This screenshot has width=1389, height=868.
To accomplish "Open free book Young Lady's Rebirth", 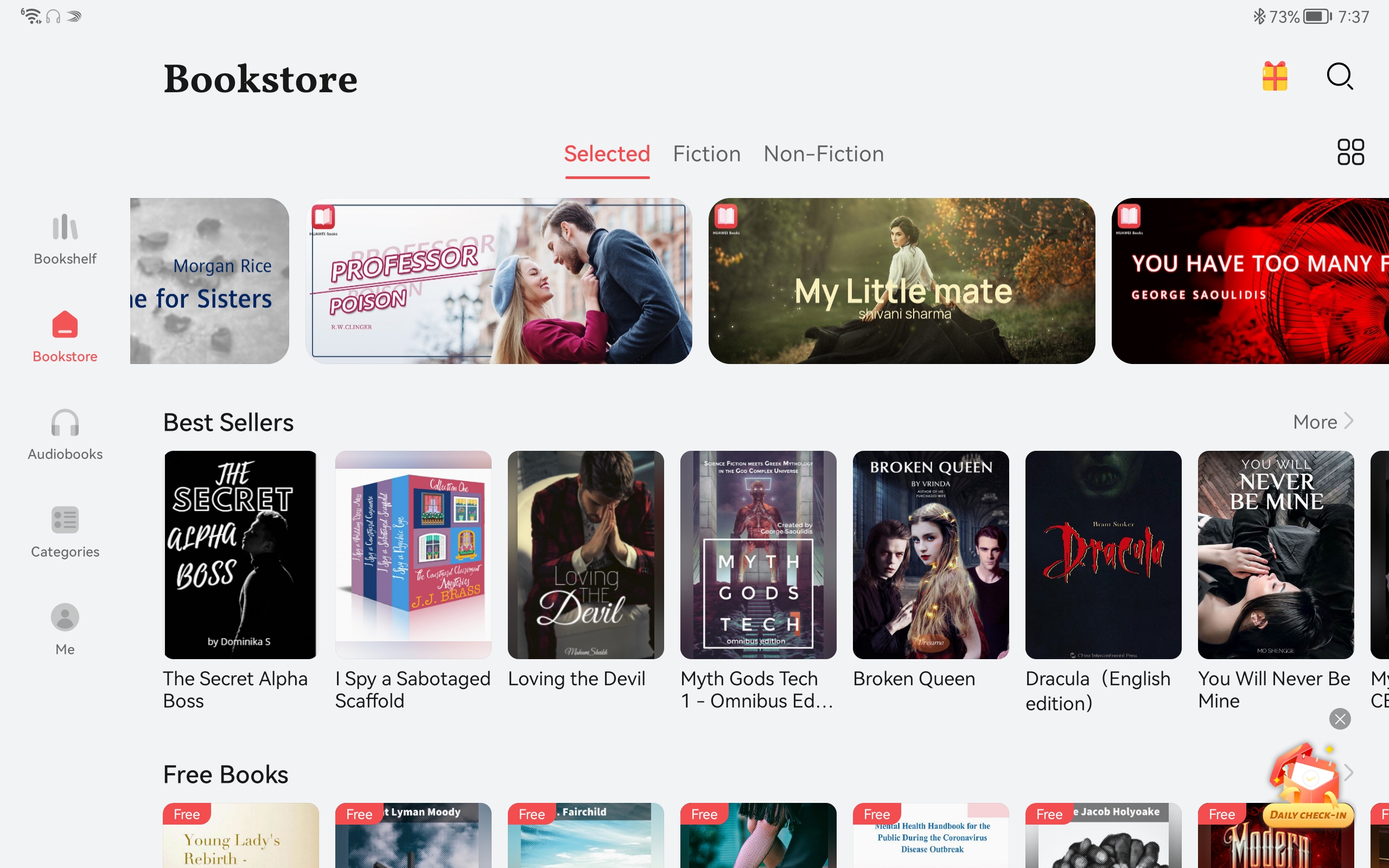I will (240, 835).
